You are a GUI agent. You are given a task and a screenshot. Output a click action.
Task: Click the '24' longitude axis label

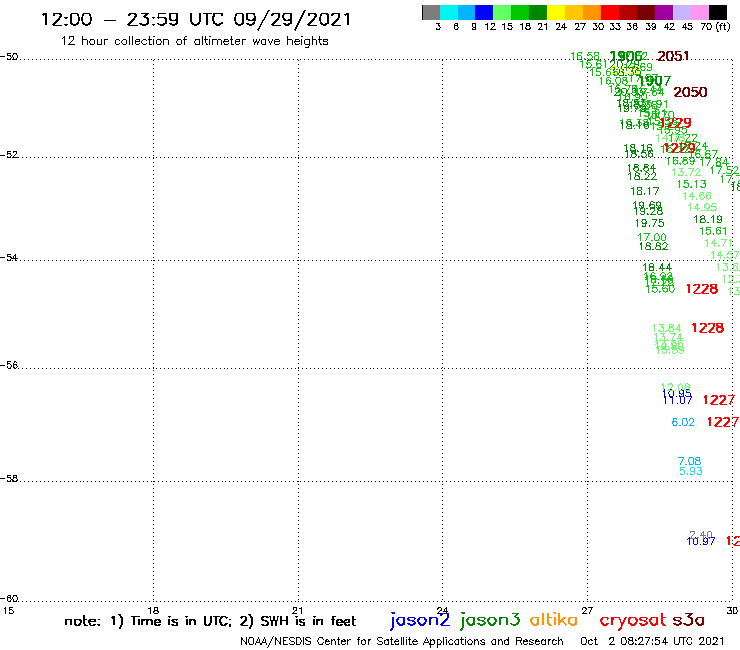(x=442, y=610)
